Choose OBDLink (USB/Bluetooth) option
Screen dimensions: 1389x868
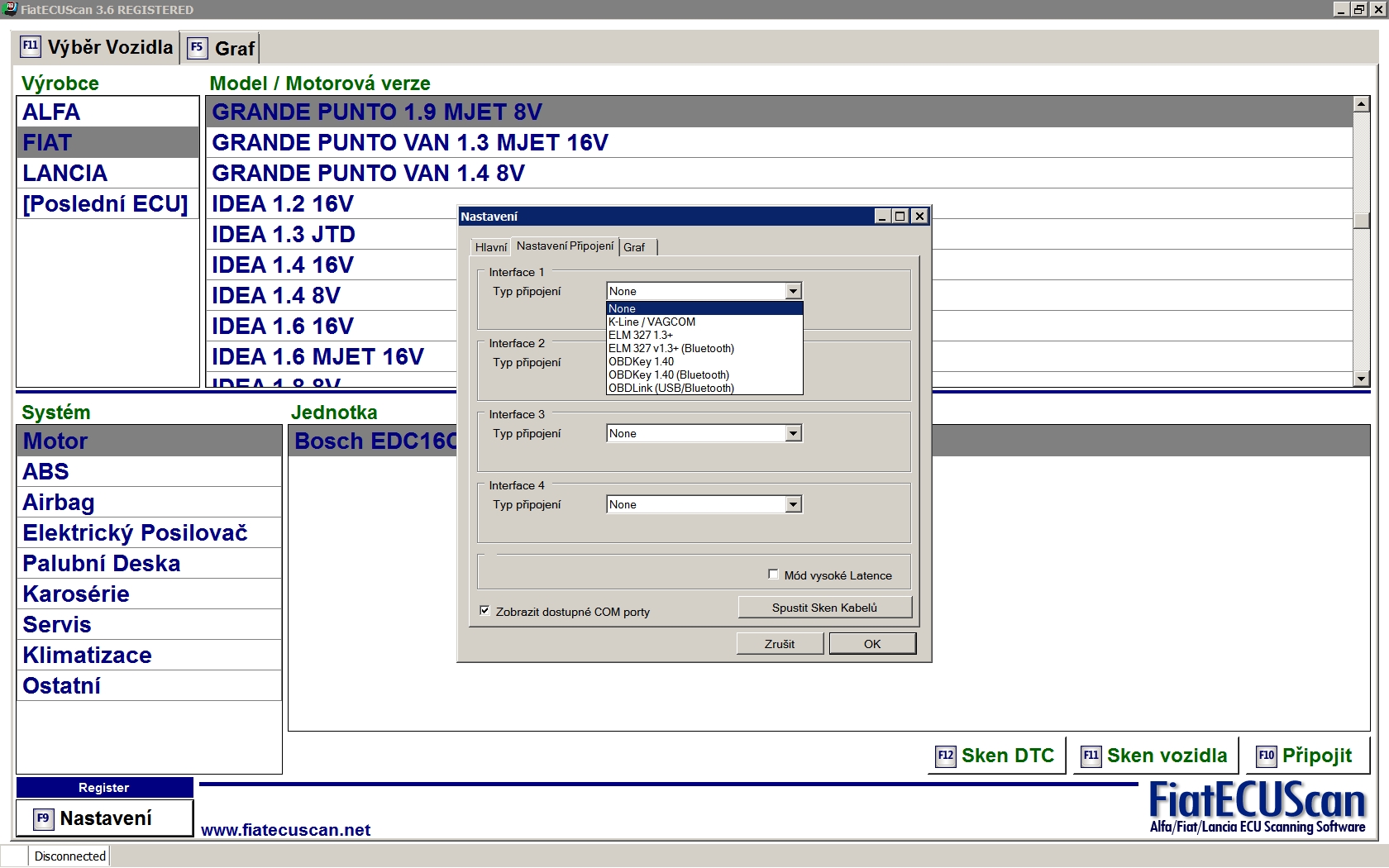[704, 388]
